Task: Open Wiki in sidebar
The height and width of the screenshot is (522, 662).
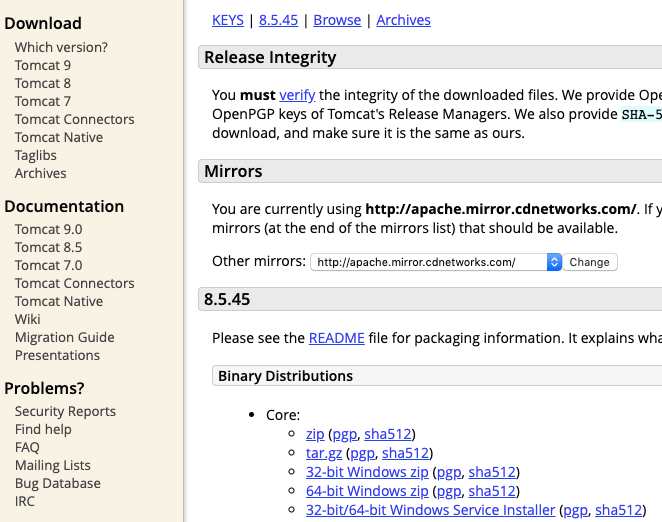Action: tap(27, 319)
